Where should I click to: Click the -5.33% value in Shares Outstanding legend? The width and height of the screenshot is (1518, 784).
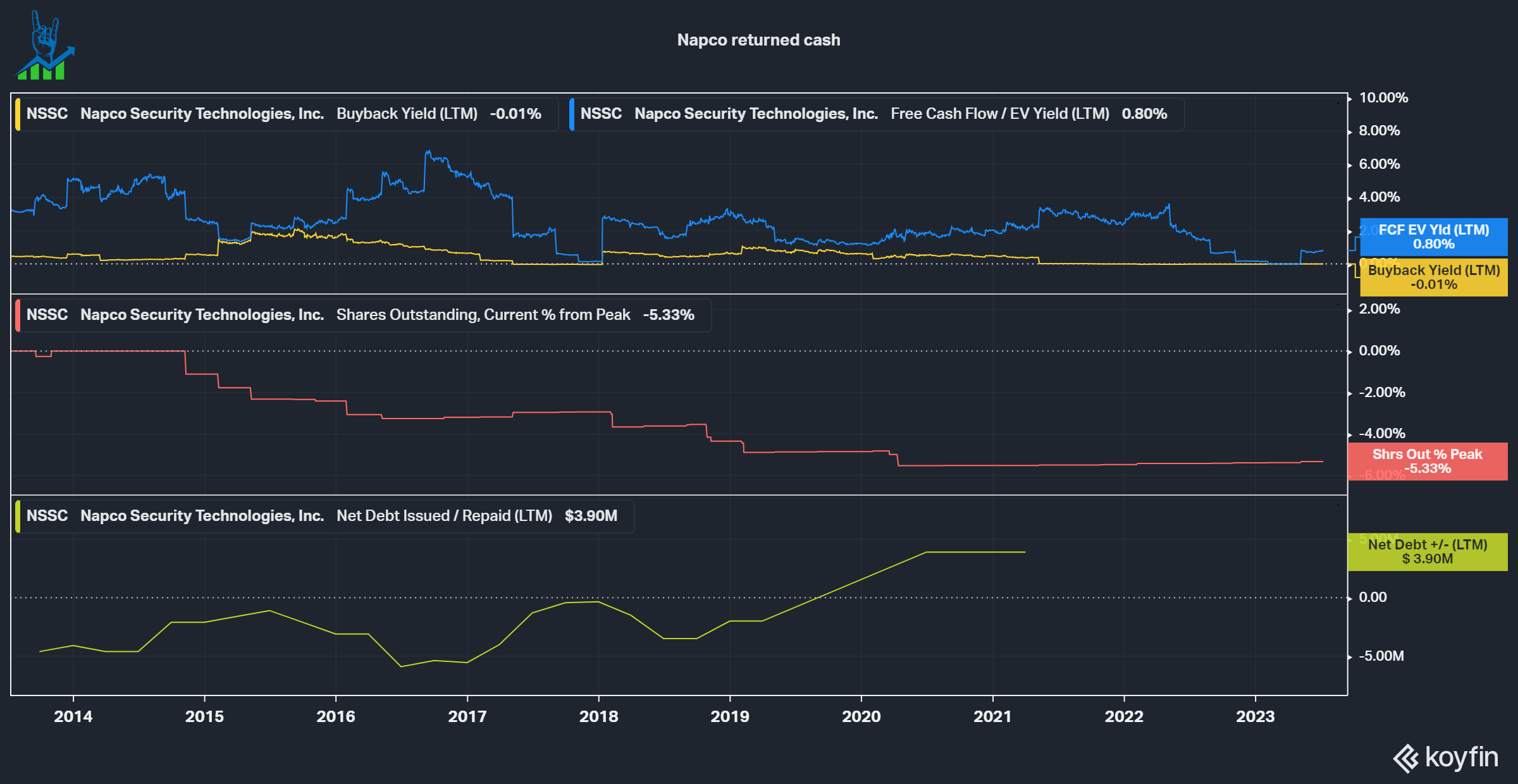tap(669, 315)
